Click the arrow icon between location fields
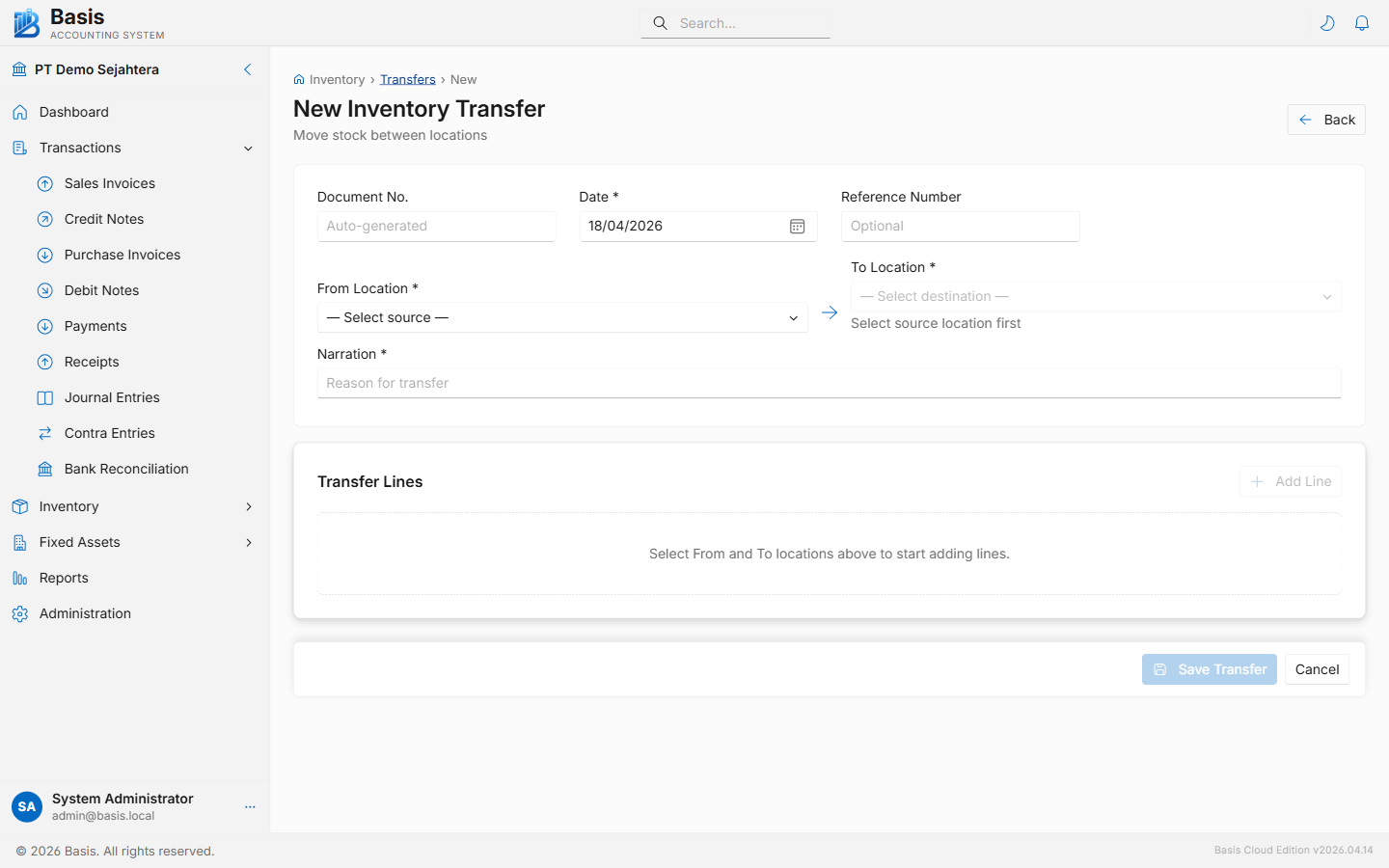 (x=829, y=312)
